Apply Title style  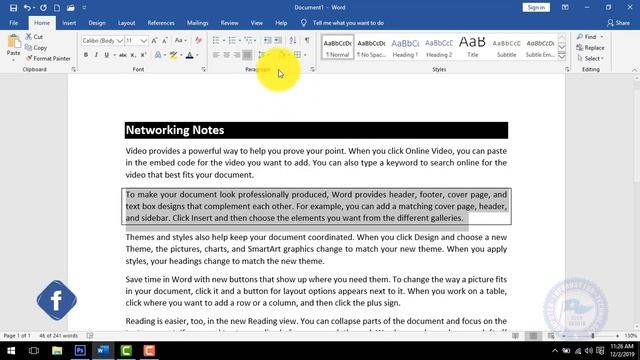pyautogui.click(x=472, y=47)
